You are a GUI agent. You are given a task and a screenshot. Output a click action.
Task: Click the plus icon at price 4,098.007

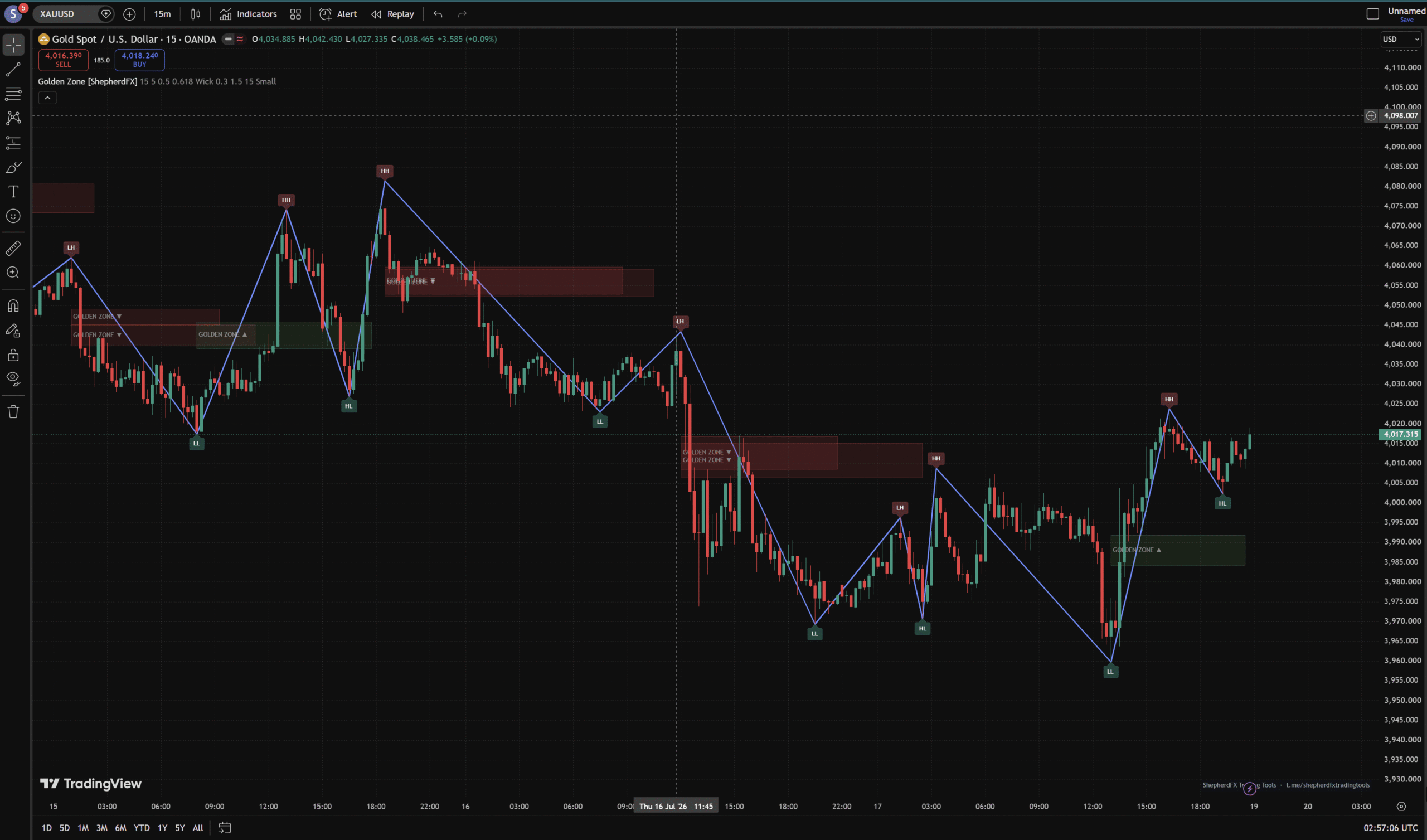point(1371,115)
